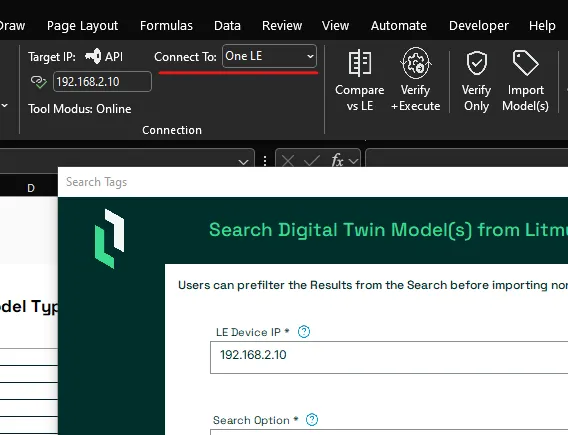Click the connection check icon beside IP
568x435 pixels.
click(x=39, y=82)
